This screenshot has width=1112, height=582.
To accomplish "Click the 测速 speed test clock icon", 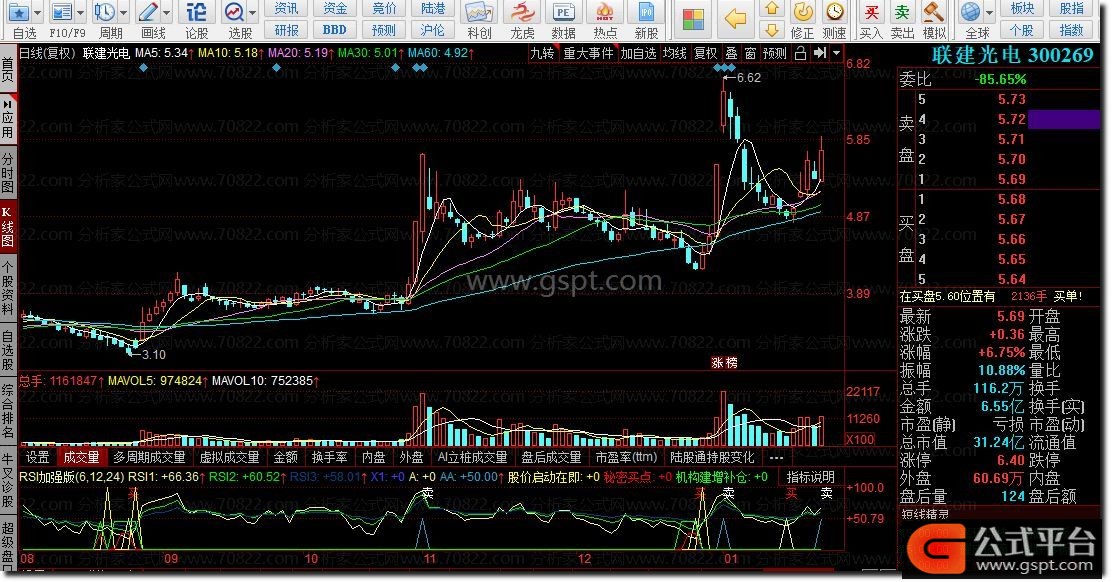I will (x=835, y=12).
